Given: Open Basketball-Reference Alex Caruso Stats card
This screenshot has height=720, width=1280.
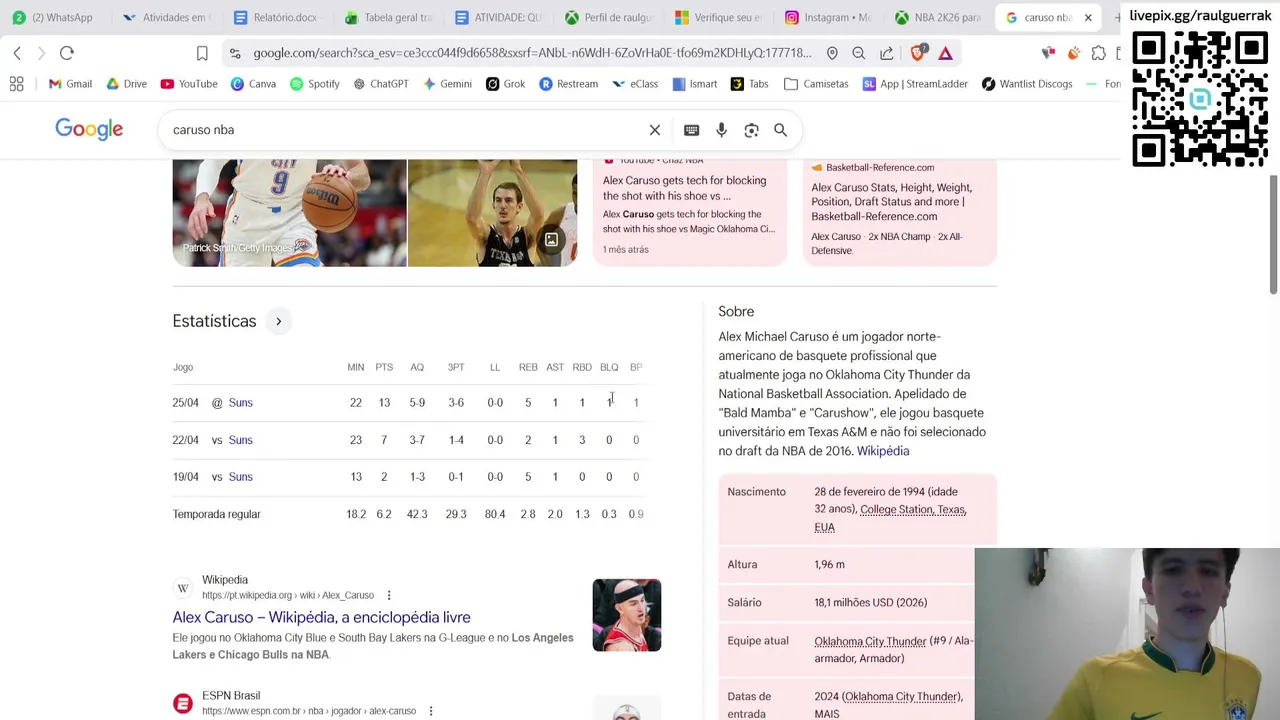Looking at the screenshot, I should coord(899,212).
